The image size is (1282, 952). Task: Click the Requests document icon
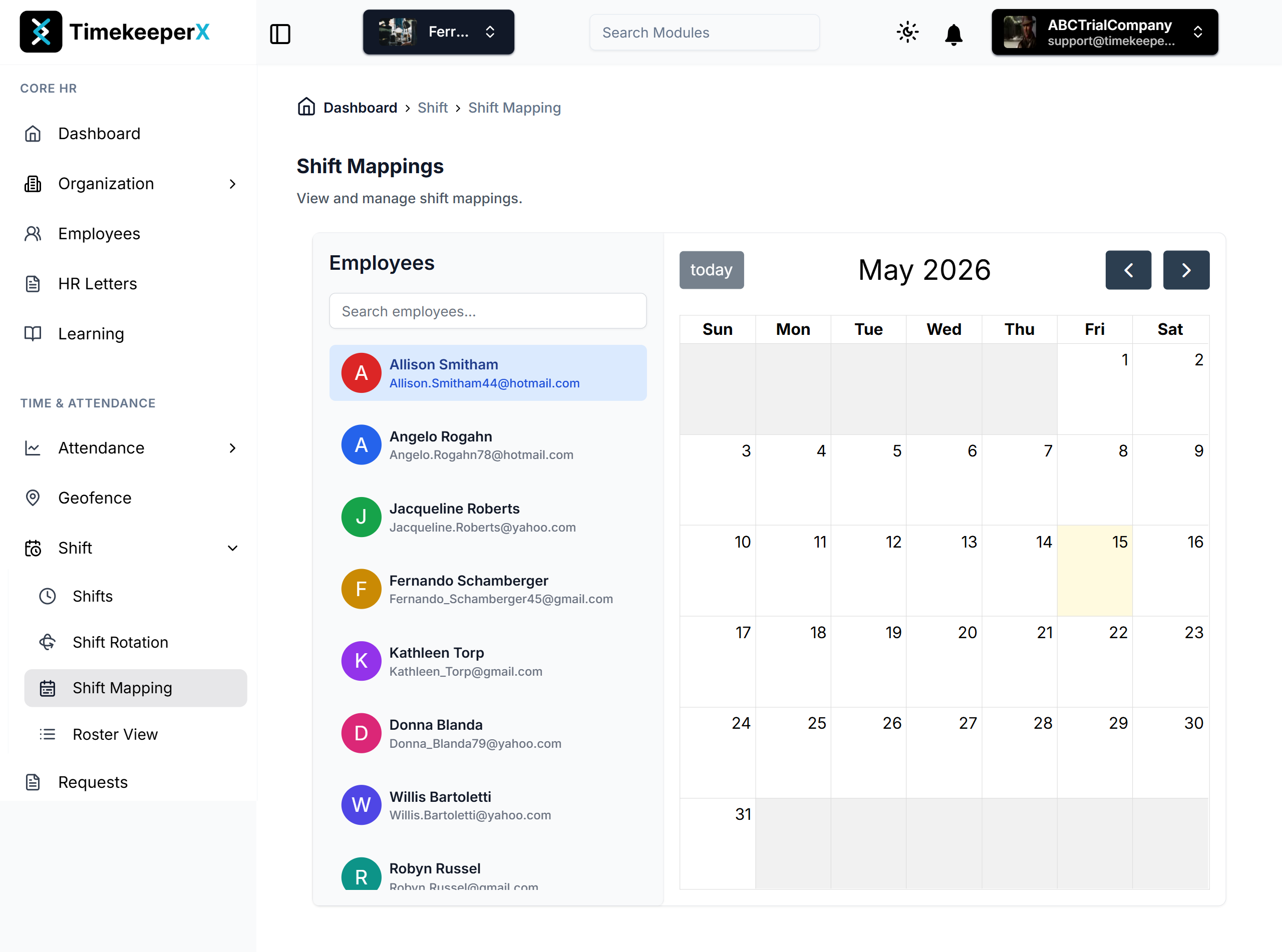coord(33,782)
